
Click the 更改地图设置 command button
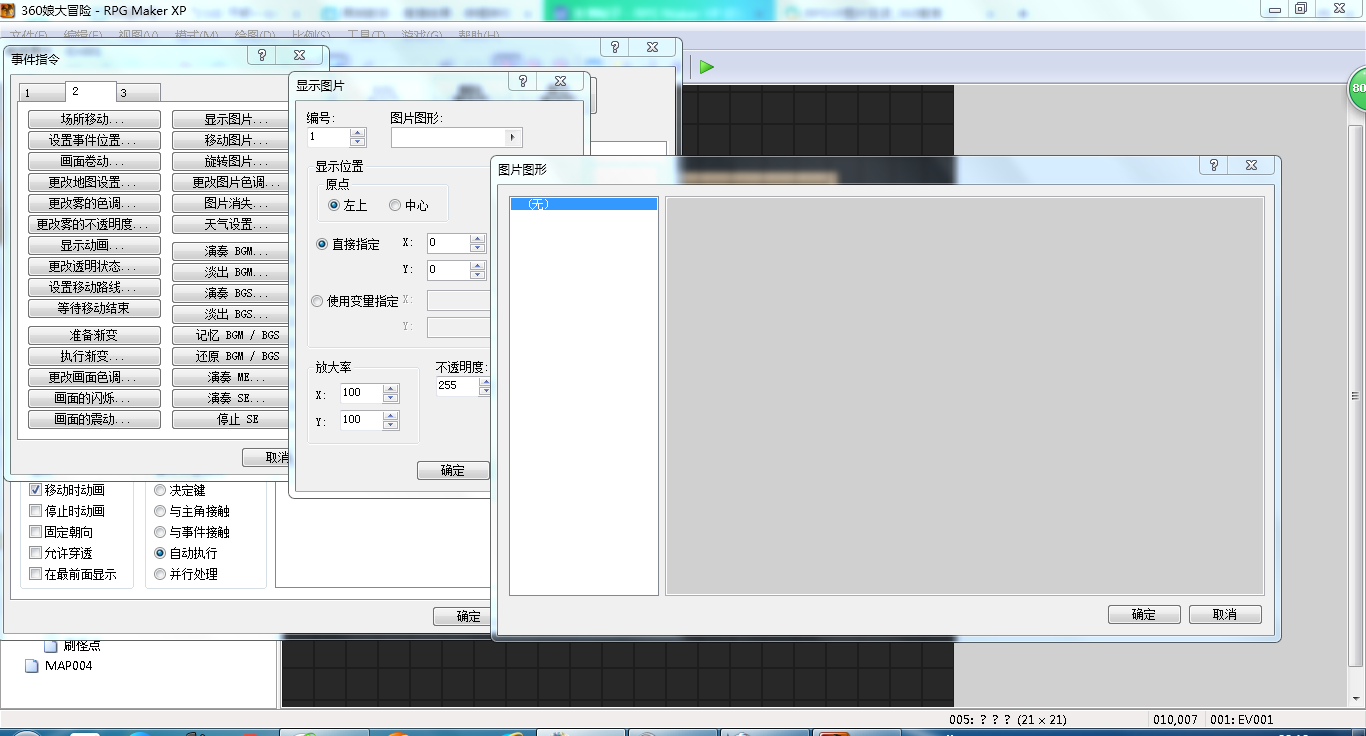point(94,183)
